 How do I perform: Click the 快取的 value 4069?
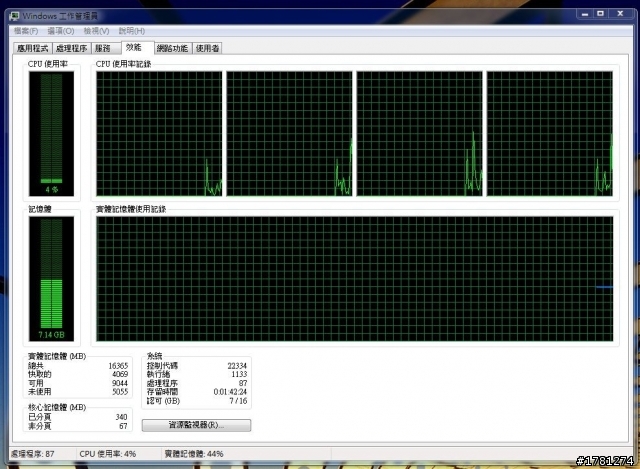pos(120,374)
